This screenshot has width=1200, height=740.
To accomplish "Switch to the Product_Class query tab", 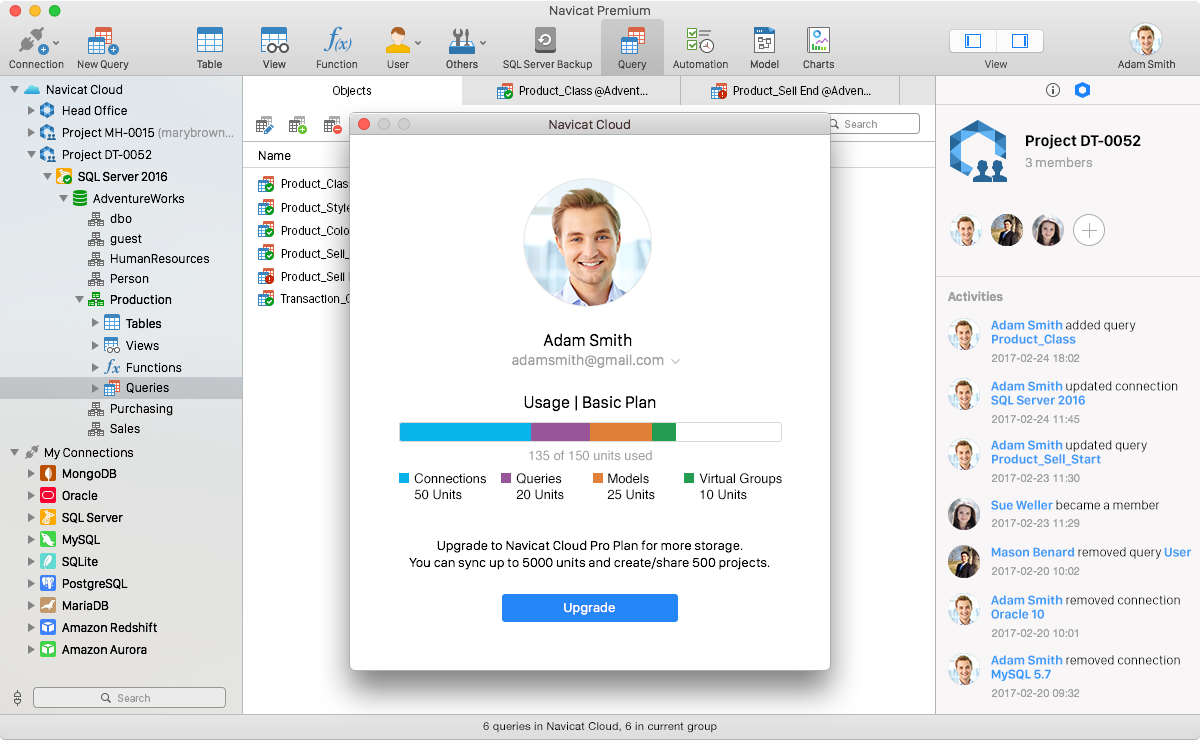I will tap(572, 91).
